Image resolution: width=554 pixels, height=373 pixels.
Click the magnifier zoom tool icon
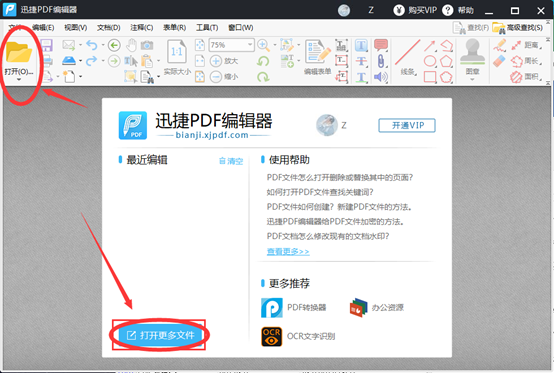(x=263, y=45)
